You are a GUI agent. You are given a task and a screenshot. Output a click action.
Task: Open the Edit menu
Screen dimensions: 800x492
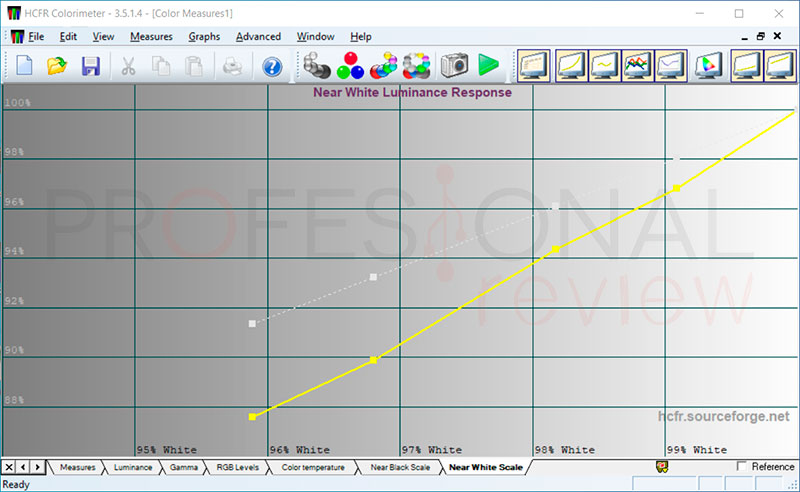tap(68, 37)
